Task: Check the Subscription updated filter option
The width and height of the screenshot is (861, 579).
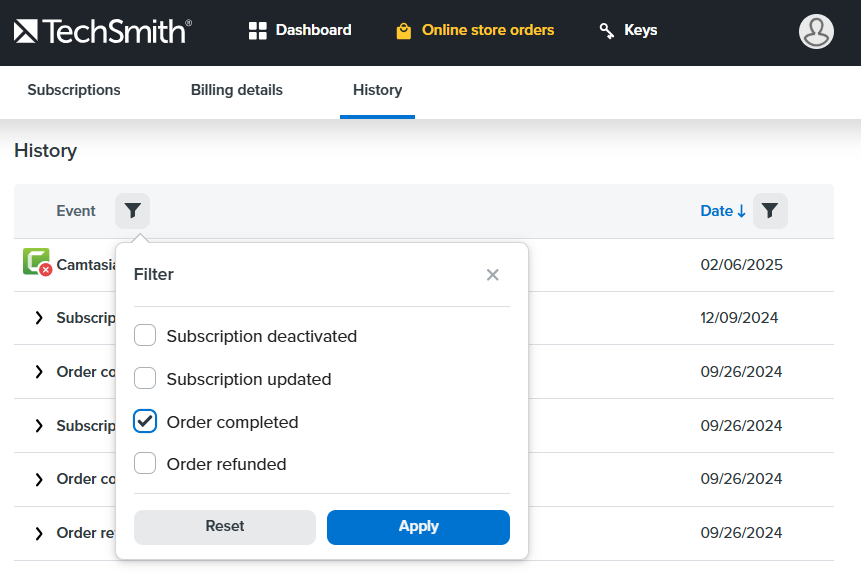Action: 145,379
